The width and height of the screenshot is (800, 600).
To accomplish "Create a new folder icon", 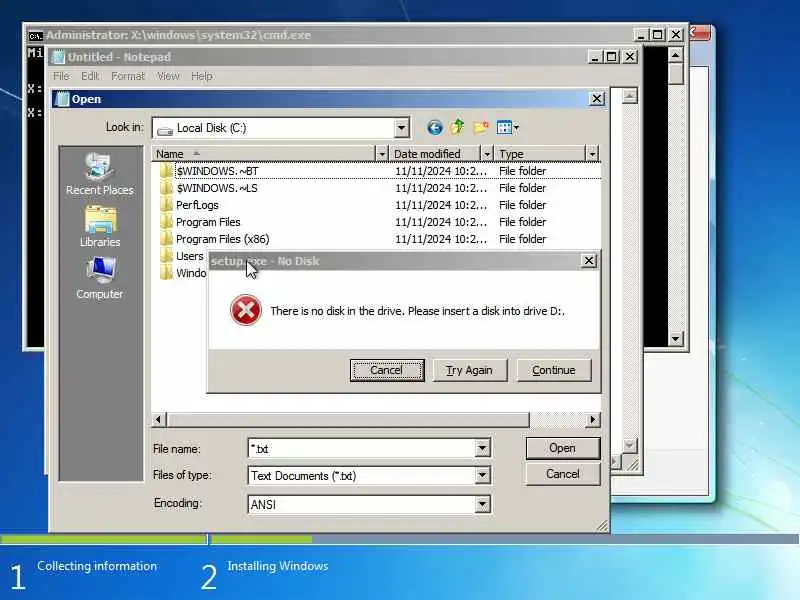I will coord(480,127).
